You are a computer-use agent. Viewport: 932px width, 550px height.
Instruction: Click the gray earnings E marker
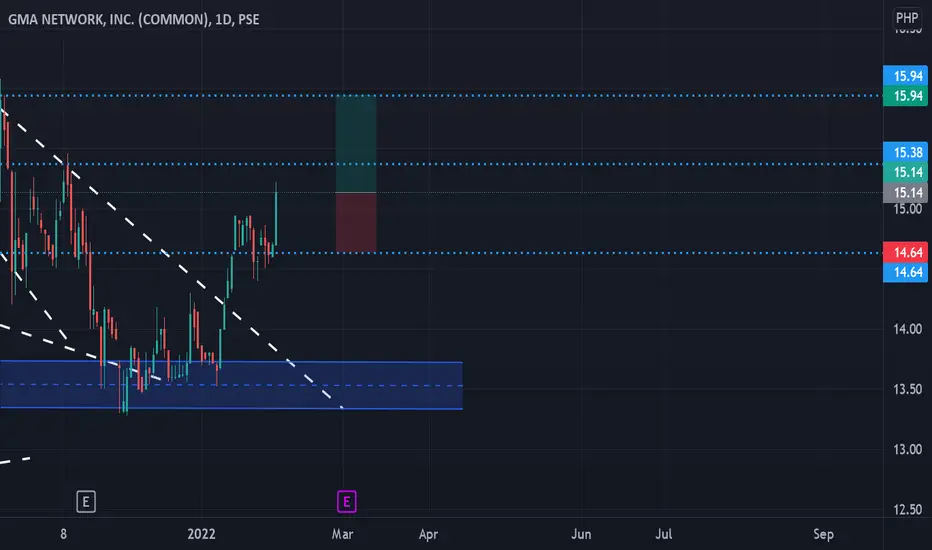click(86, 502)
